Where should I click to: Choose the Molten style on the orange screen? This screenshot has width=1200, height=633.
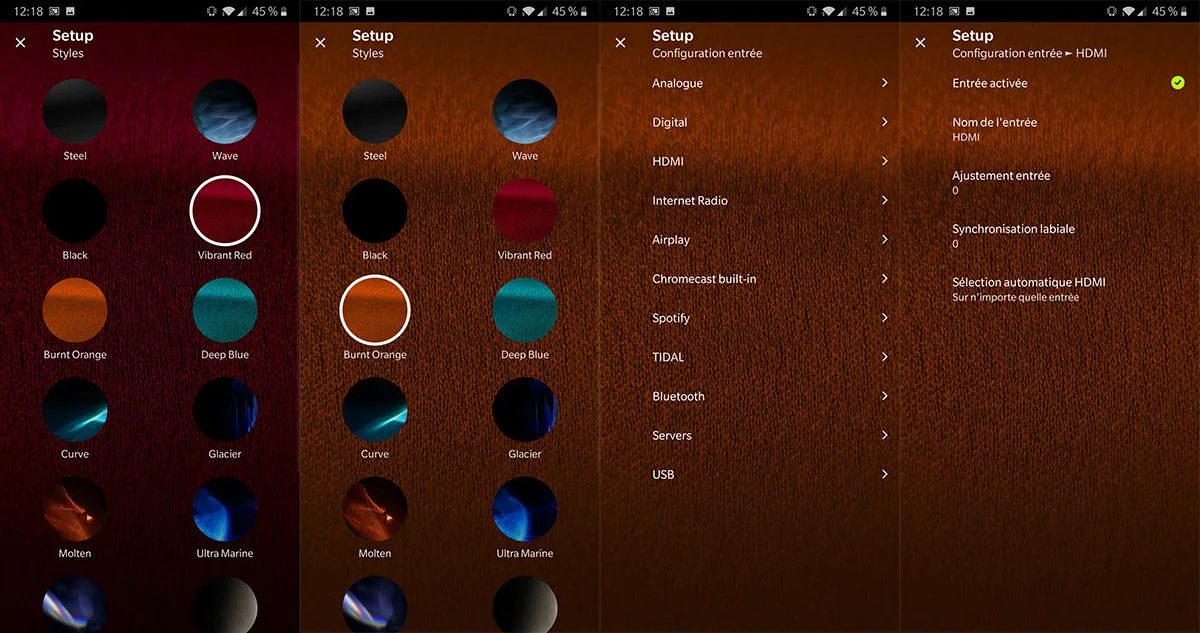pyautogui.click(x=375, y=509)
